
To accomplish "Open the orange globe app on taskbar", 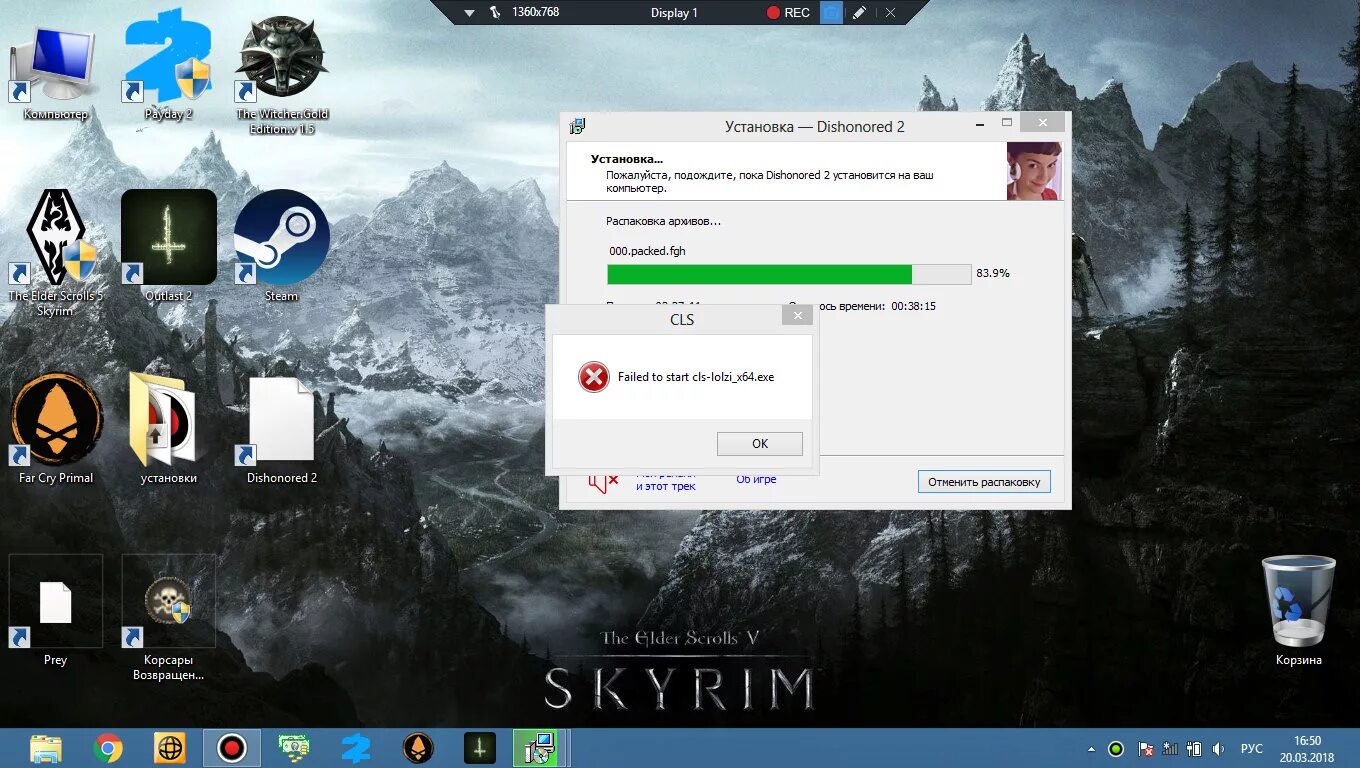I will pyautogui.click(x=170, y=748).
